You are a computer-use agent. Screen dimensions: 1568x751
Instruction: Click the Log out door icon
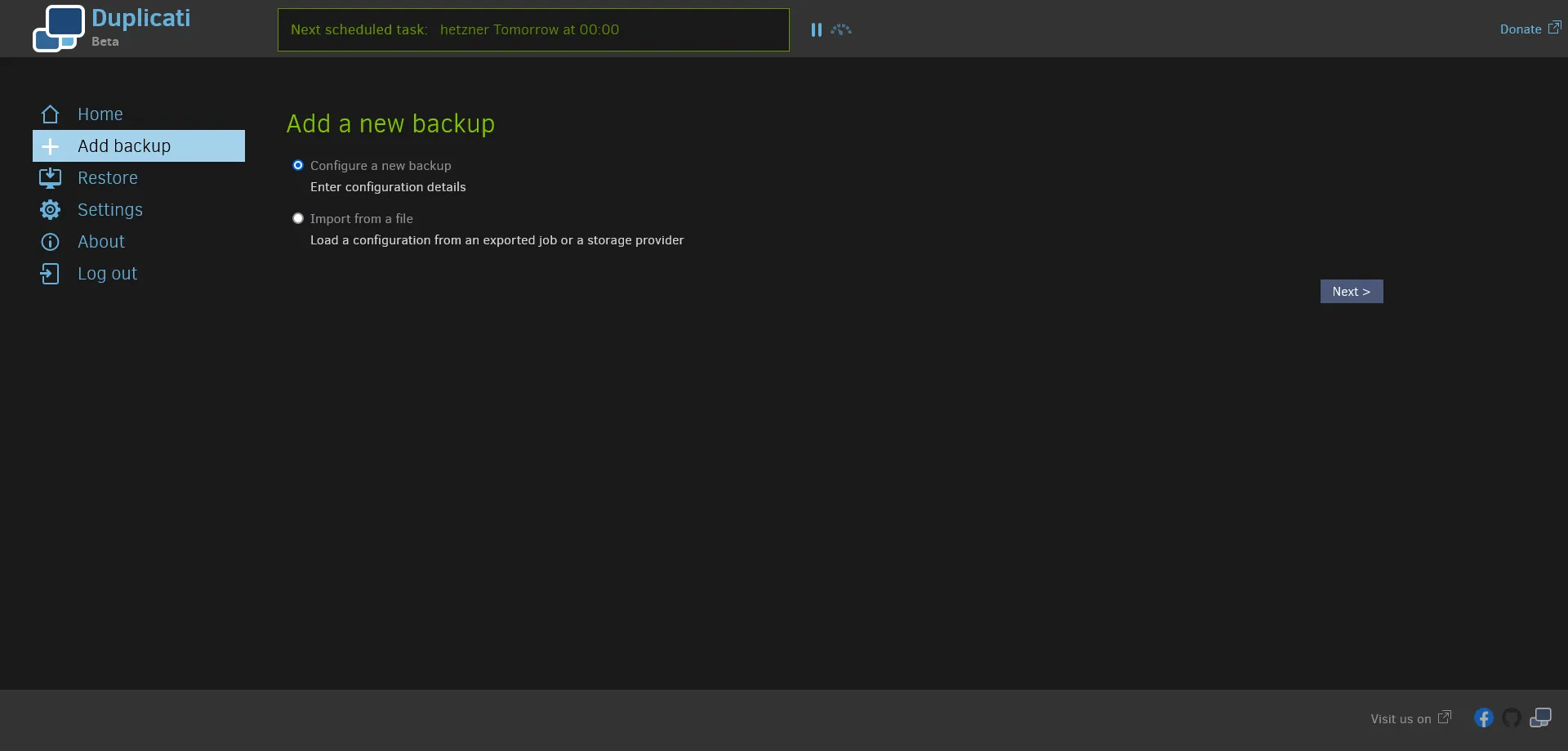(50, 274)
